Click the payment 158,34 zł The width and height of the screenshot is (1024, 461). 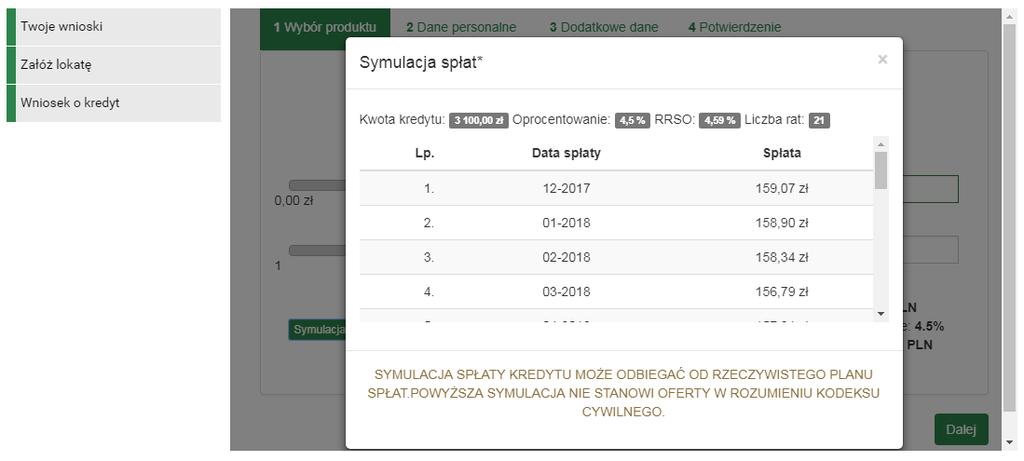tap(782, 257)
